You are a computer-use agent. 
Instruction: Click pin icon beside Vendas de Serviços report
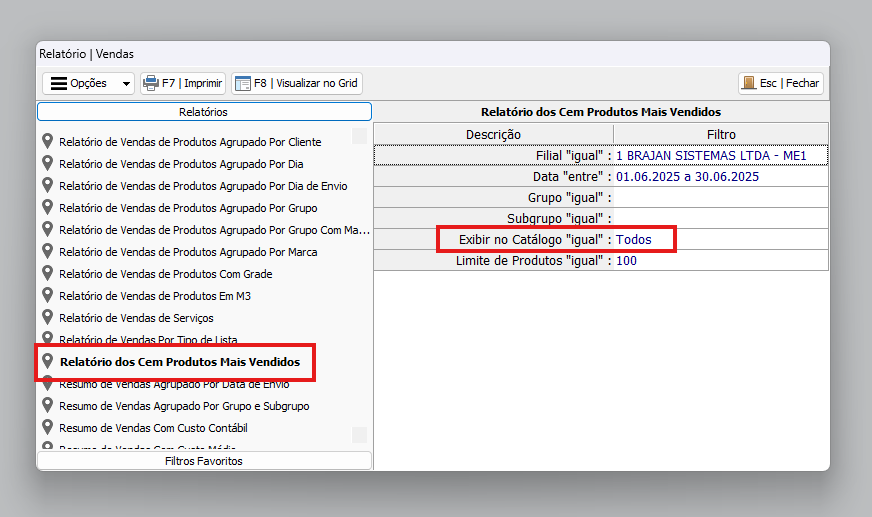(x=47, y=318)
